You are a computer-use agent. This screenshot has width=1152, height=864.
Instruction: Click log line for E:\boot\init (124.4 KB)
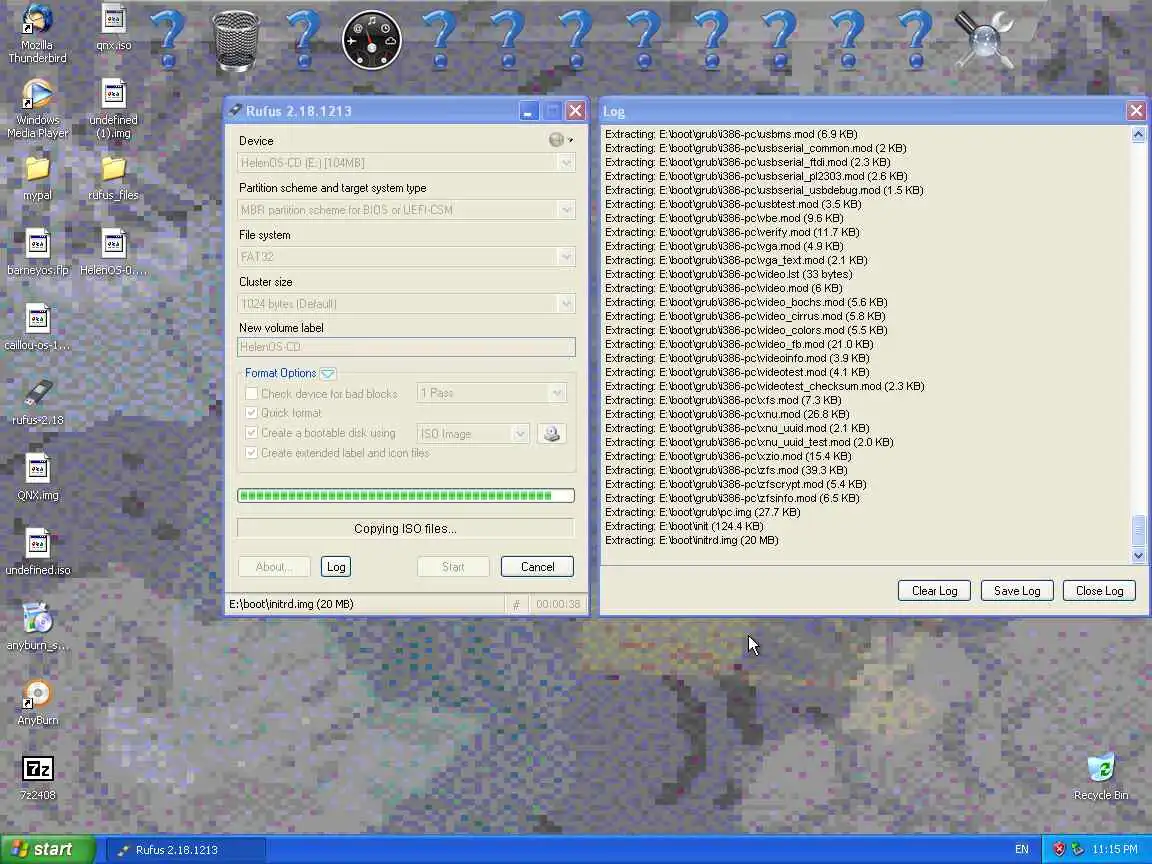pyautogui.click(x=684, y=526)
